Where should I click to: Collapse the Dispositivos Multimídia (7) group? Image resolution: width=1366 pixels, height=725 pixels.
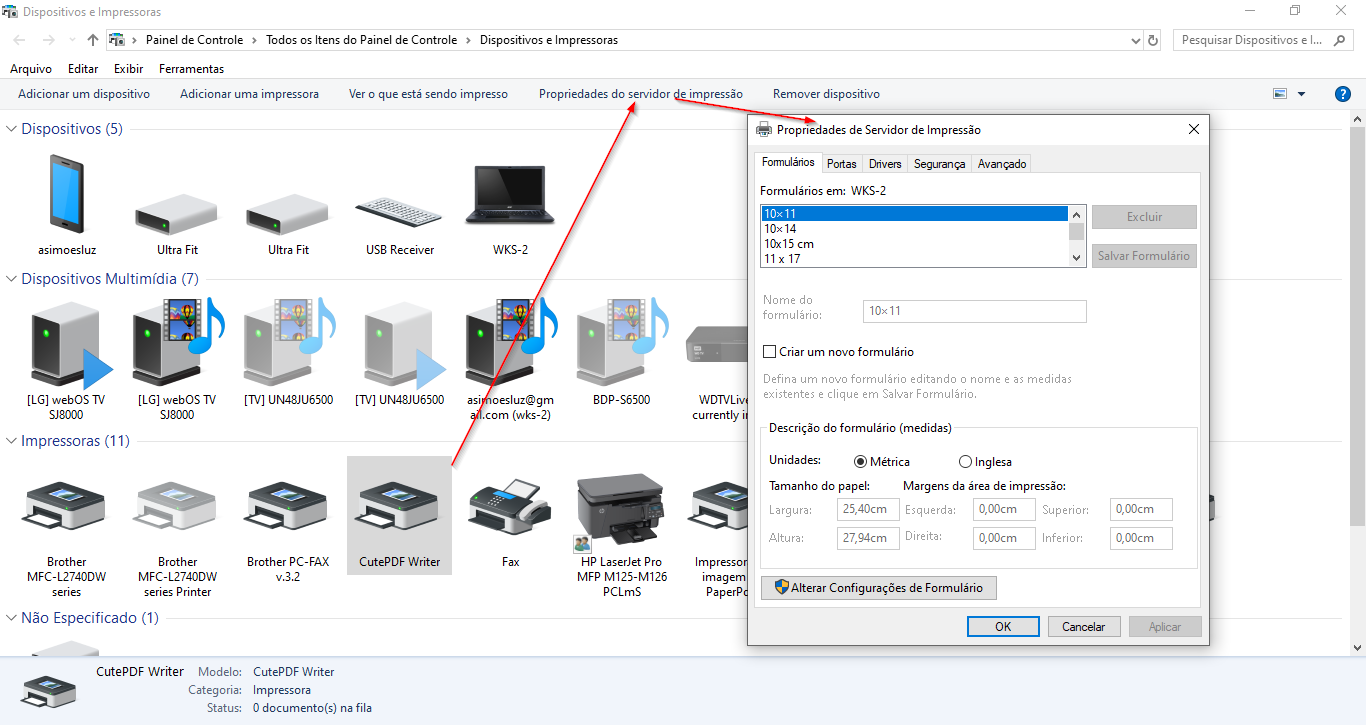pos(12,279)
